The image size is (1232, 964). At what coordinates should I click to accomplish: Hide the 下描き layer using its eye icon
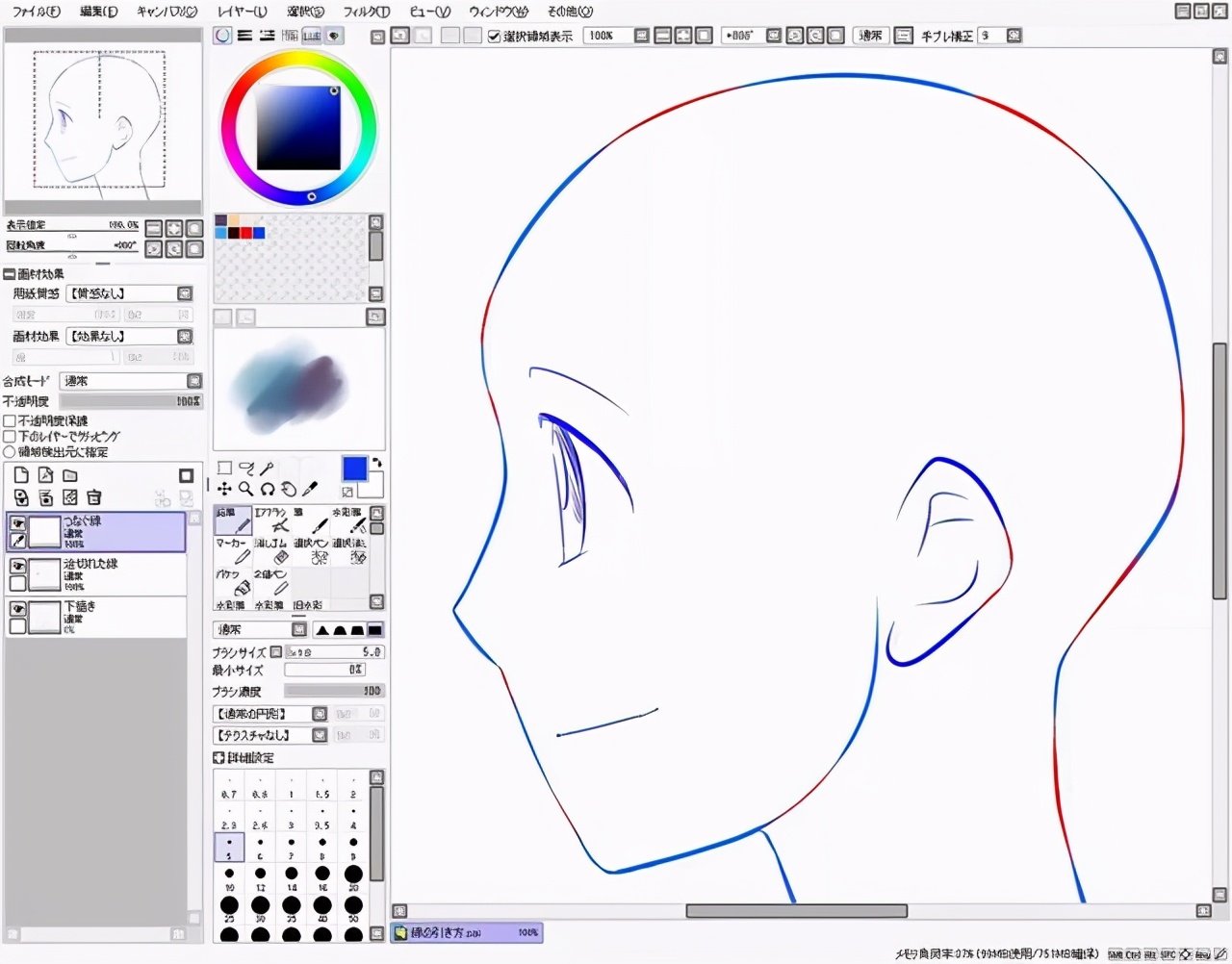tap(17, 609)
